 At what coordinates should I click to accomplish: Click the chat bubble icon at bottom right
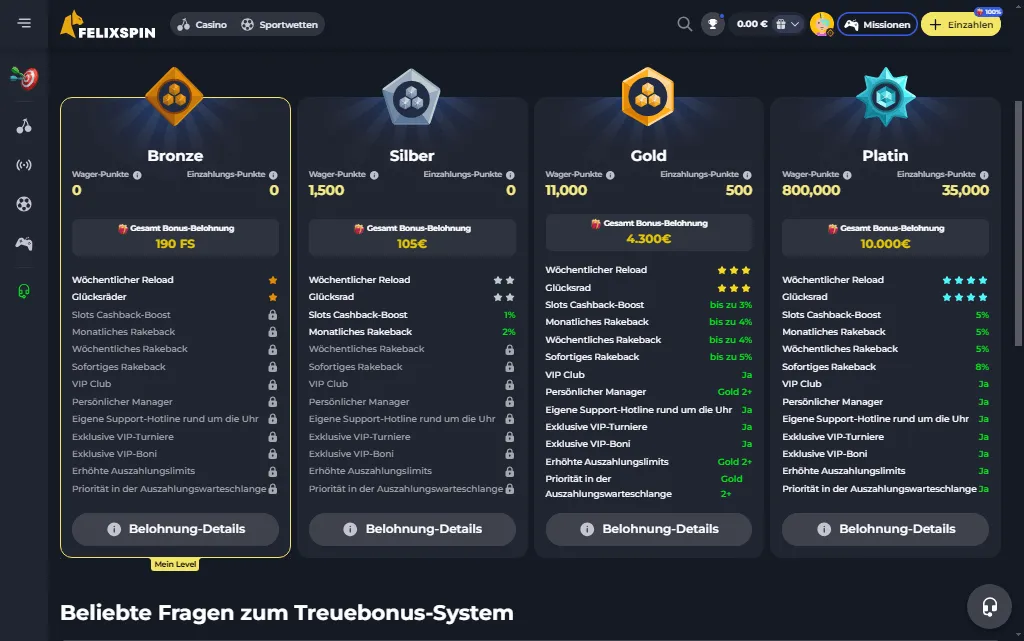[989, 606]
